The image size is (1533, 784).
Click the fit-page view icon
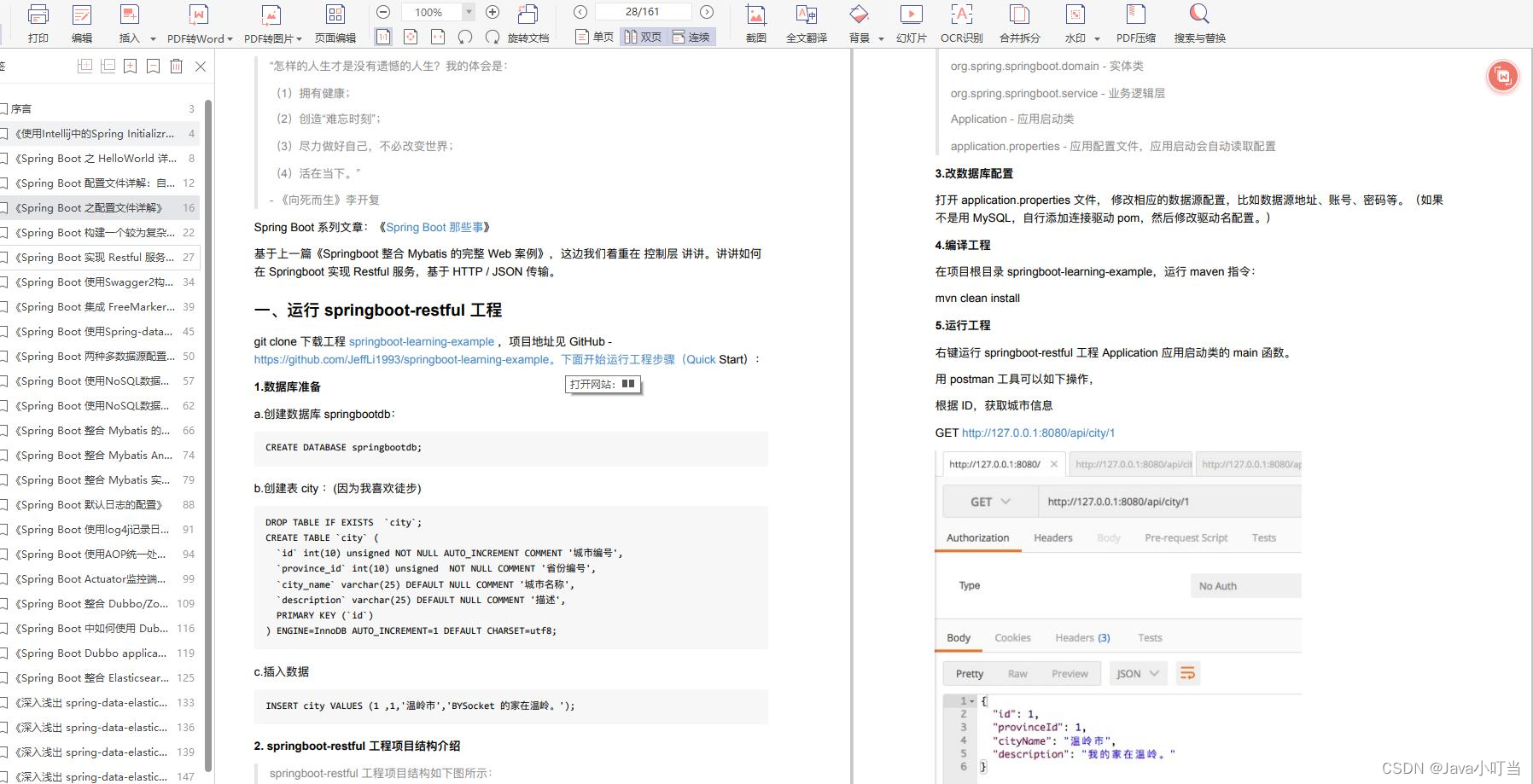pos(411,37)
